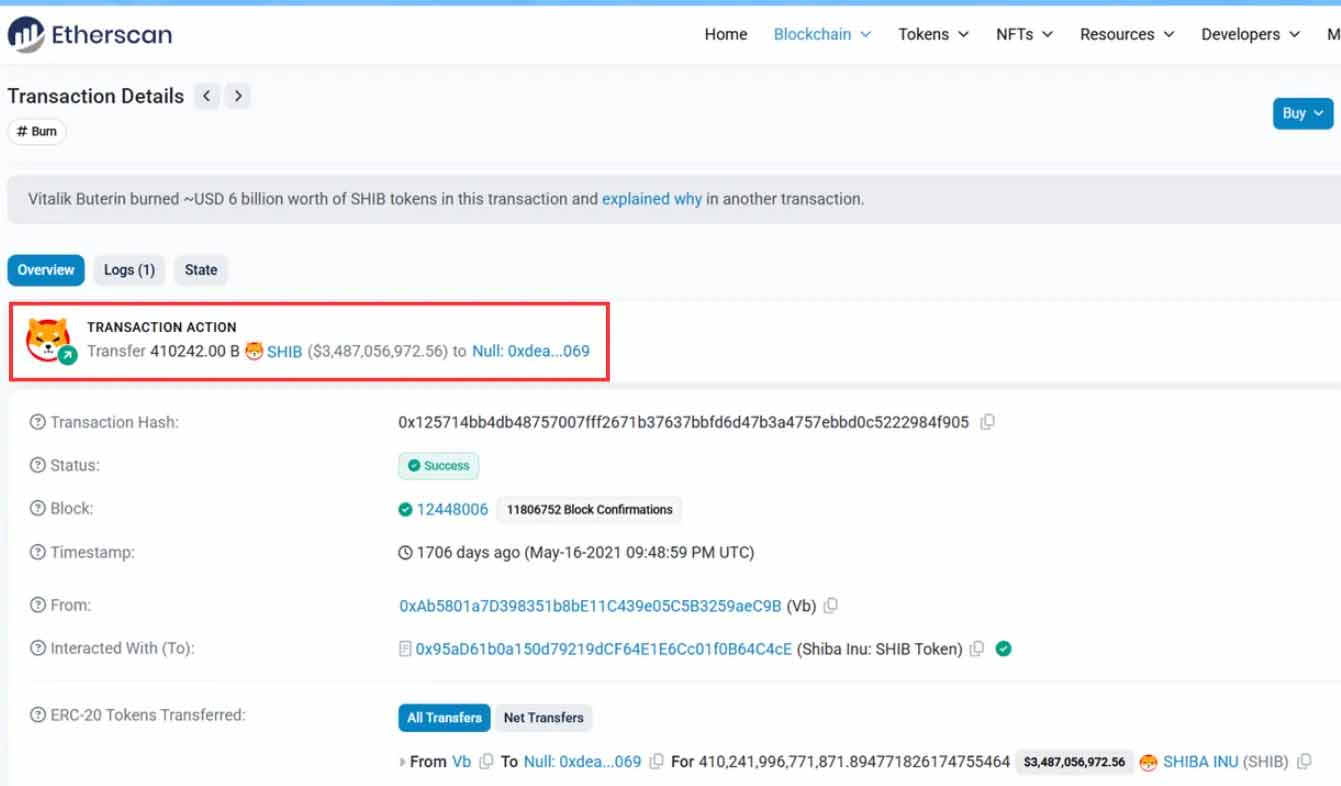Screen dimensions: 1341x786
Task: Click the Transaction Details heading
Action: (96, 96)
